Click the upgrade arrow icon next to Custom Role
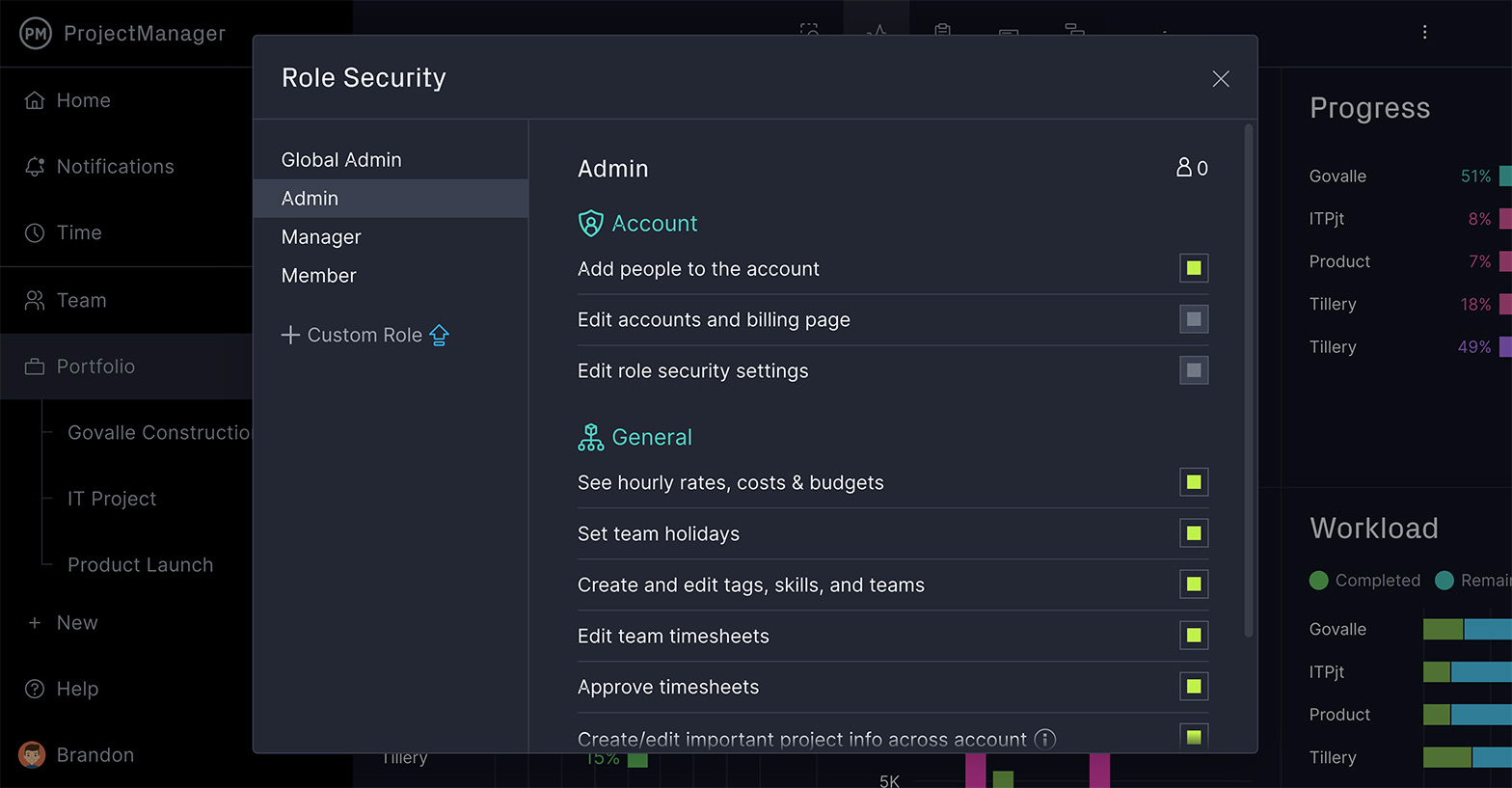 point(440,335)
